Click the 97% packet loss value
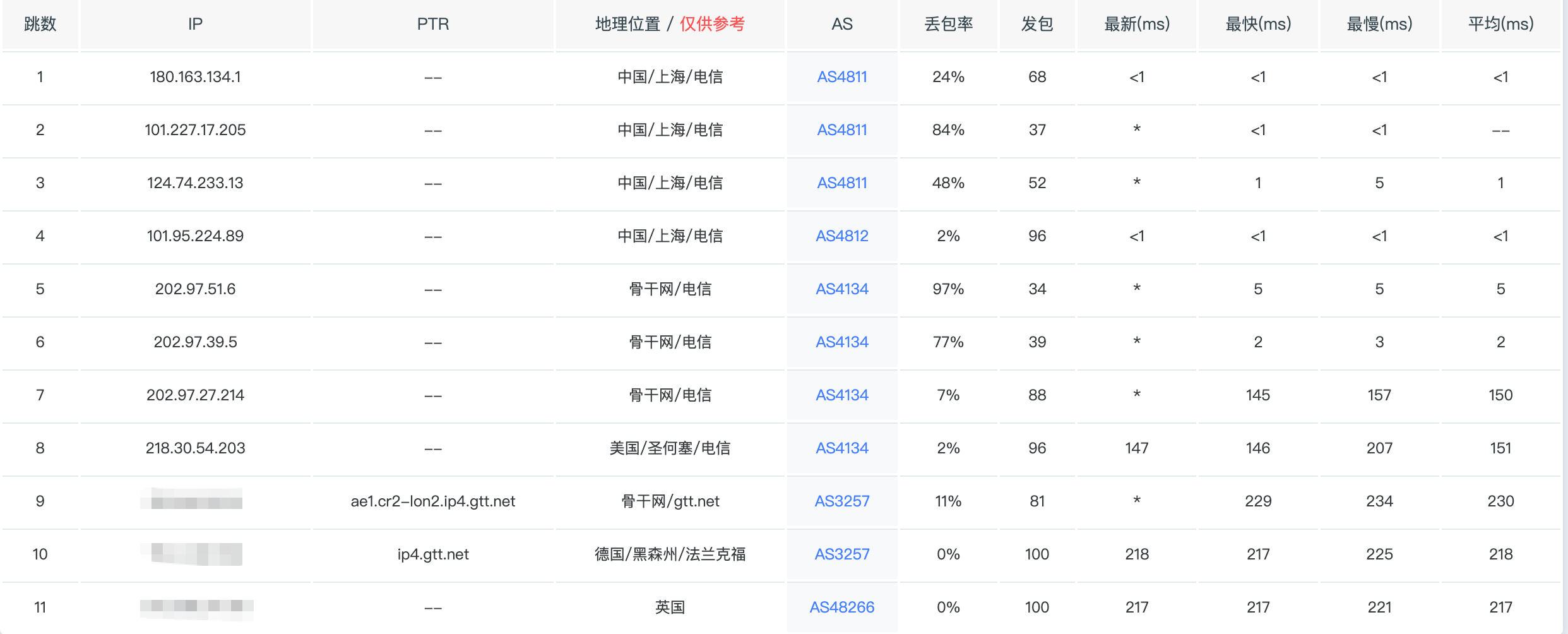 [948, 289]
